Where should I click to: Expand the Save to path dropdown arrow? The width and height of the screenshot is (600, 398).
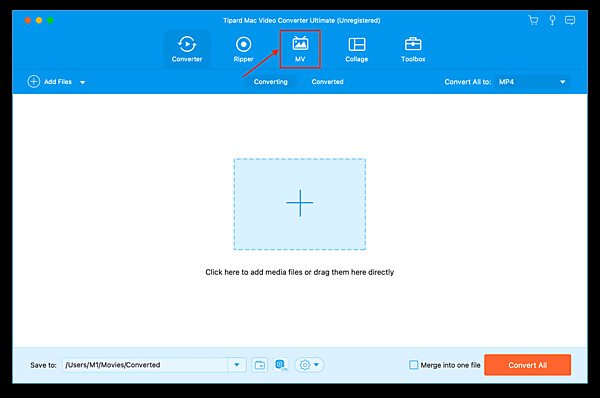[236, 365]
